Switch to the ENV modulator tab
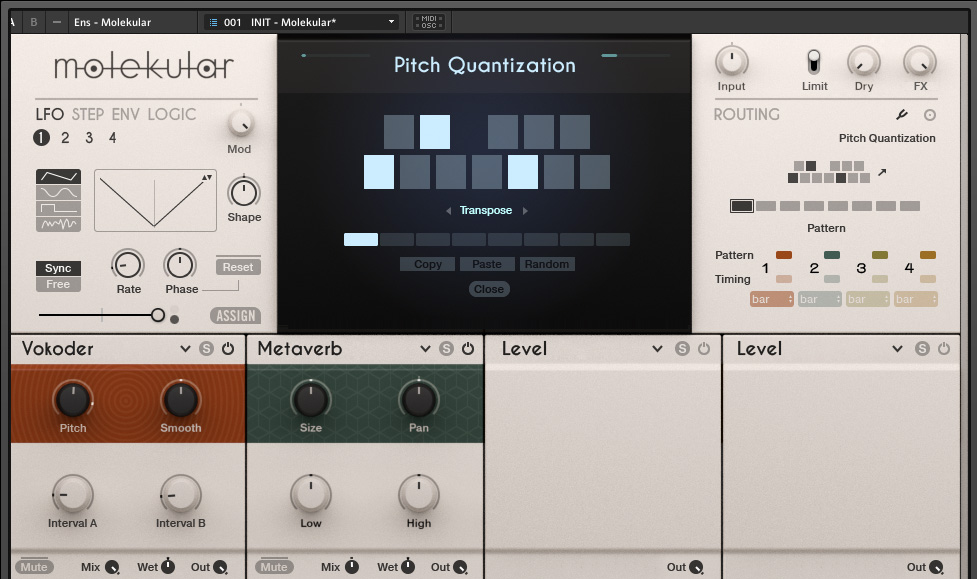This screenshot has width=977, height=579. tap(126, 114)
